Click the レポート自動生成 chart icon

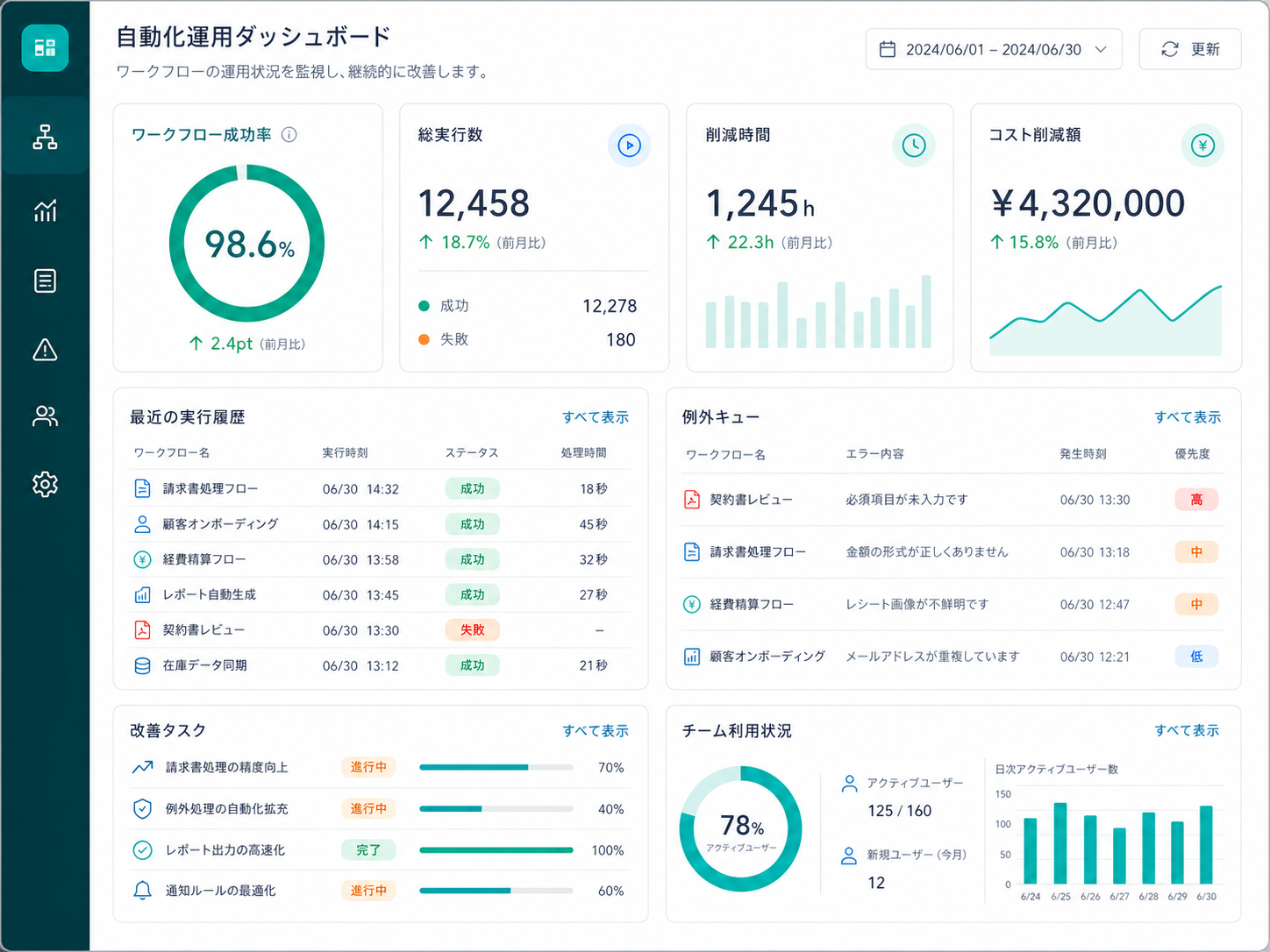point(142,594)
